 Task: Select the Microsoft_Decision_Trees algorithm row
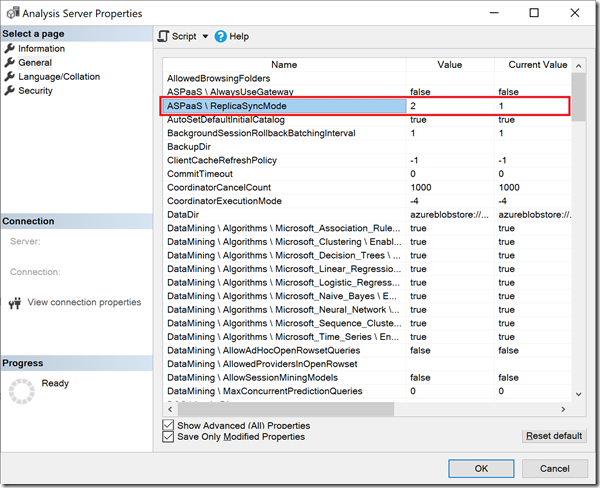point(367,255)
